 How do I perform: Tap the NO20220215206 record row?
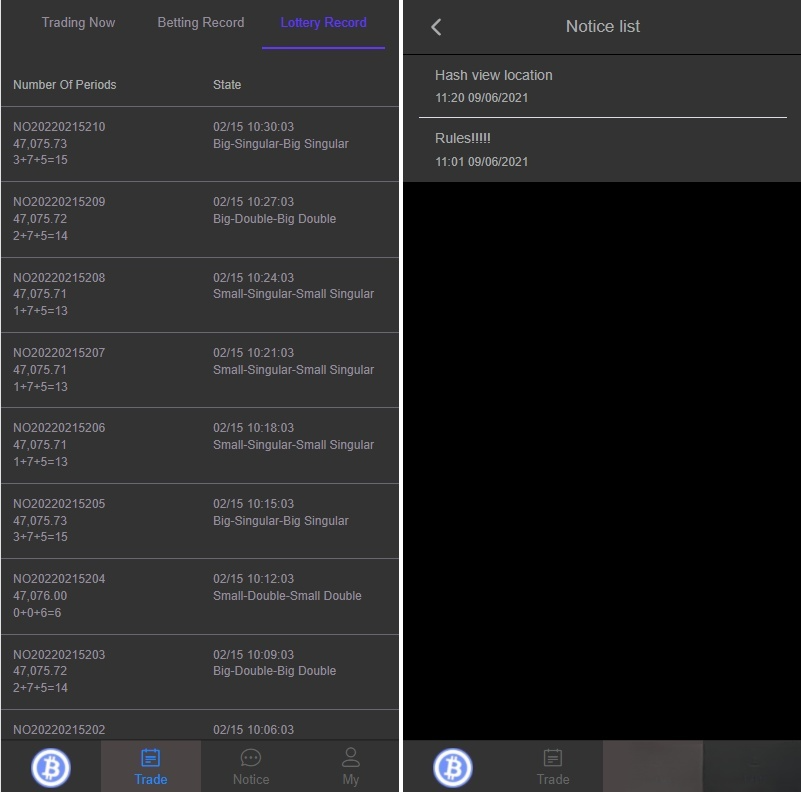(x=199, y=445)
